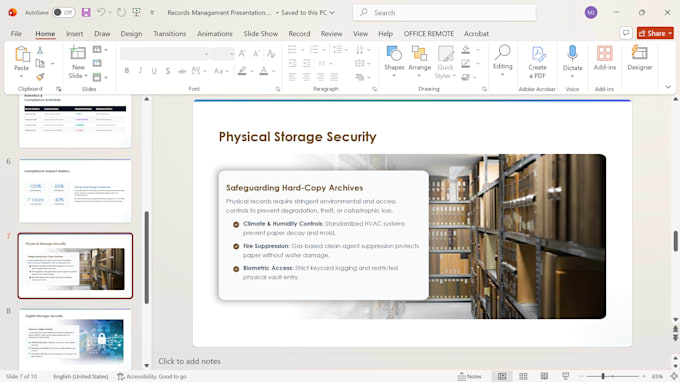Toggle AutoSave switch
680x382 pixels.
[63, 13]
